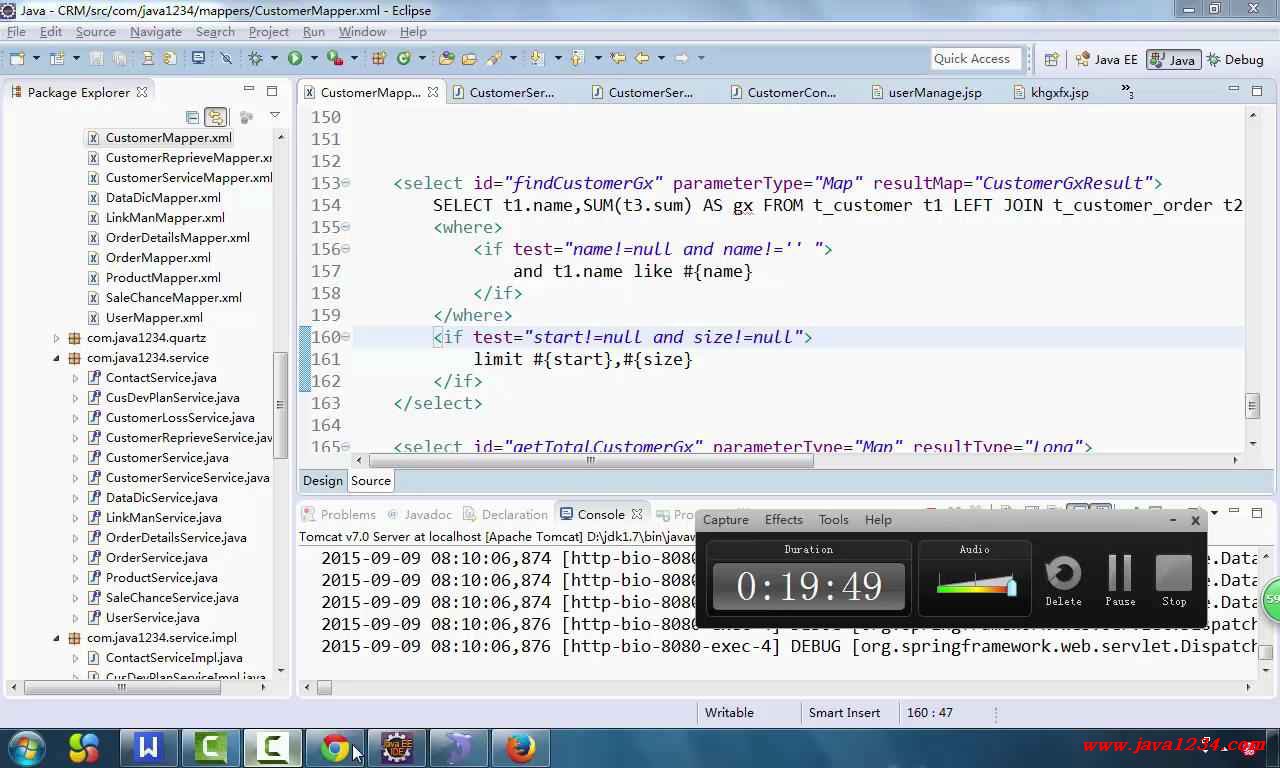This screenshot has height=768, width=1280.
Task: Click the Next Annotation toolbar icon
Action: coord(537,58)
